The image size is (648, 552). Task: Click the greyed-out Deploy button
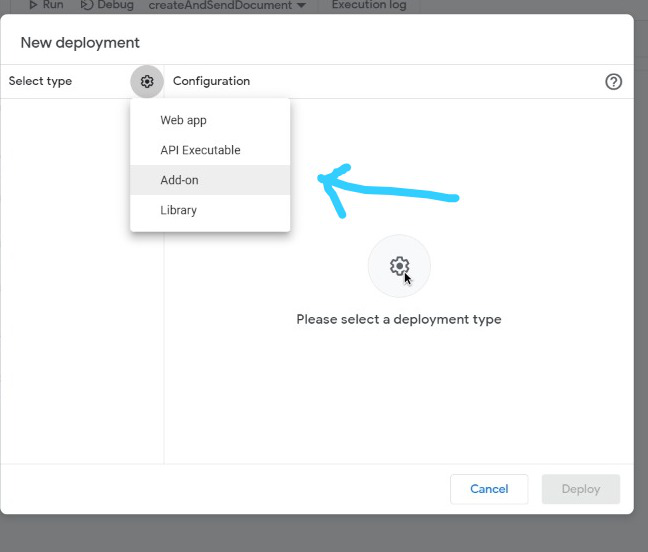click(581, 489)
